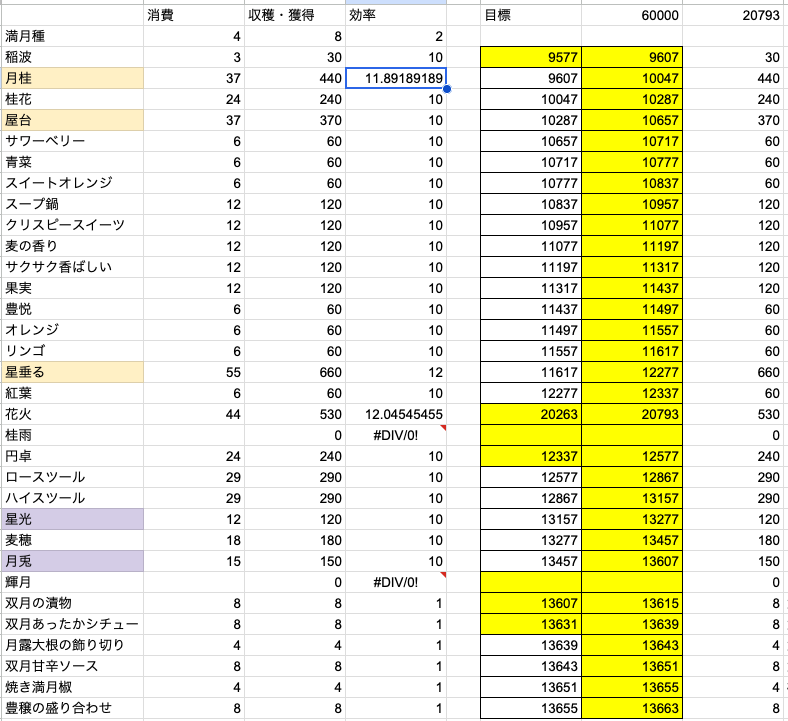Select the efficiency value 12 for 星垂る

pyautogui.click(x=396, y=372)
